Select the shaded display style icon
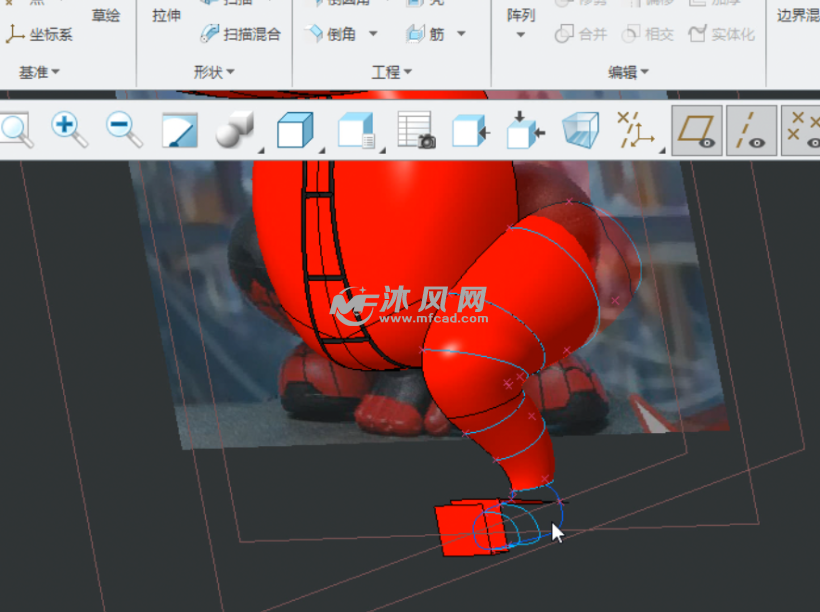The width and height of the screenshot is (820, 612). [x=234, y=130]
